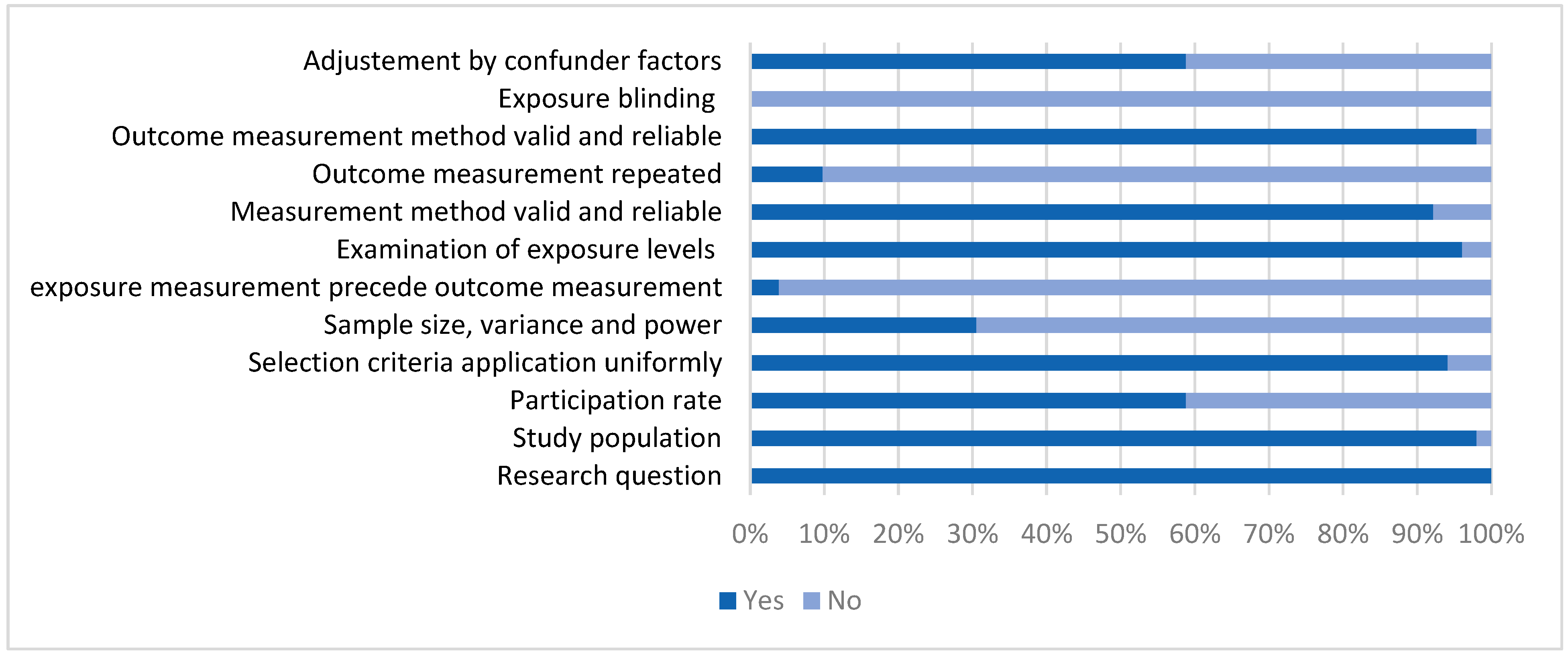Screen dimensions: 1568x654
Task: Select the Study population axis label
Action: (617, 438)
